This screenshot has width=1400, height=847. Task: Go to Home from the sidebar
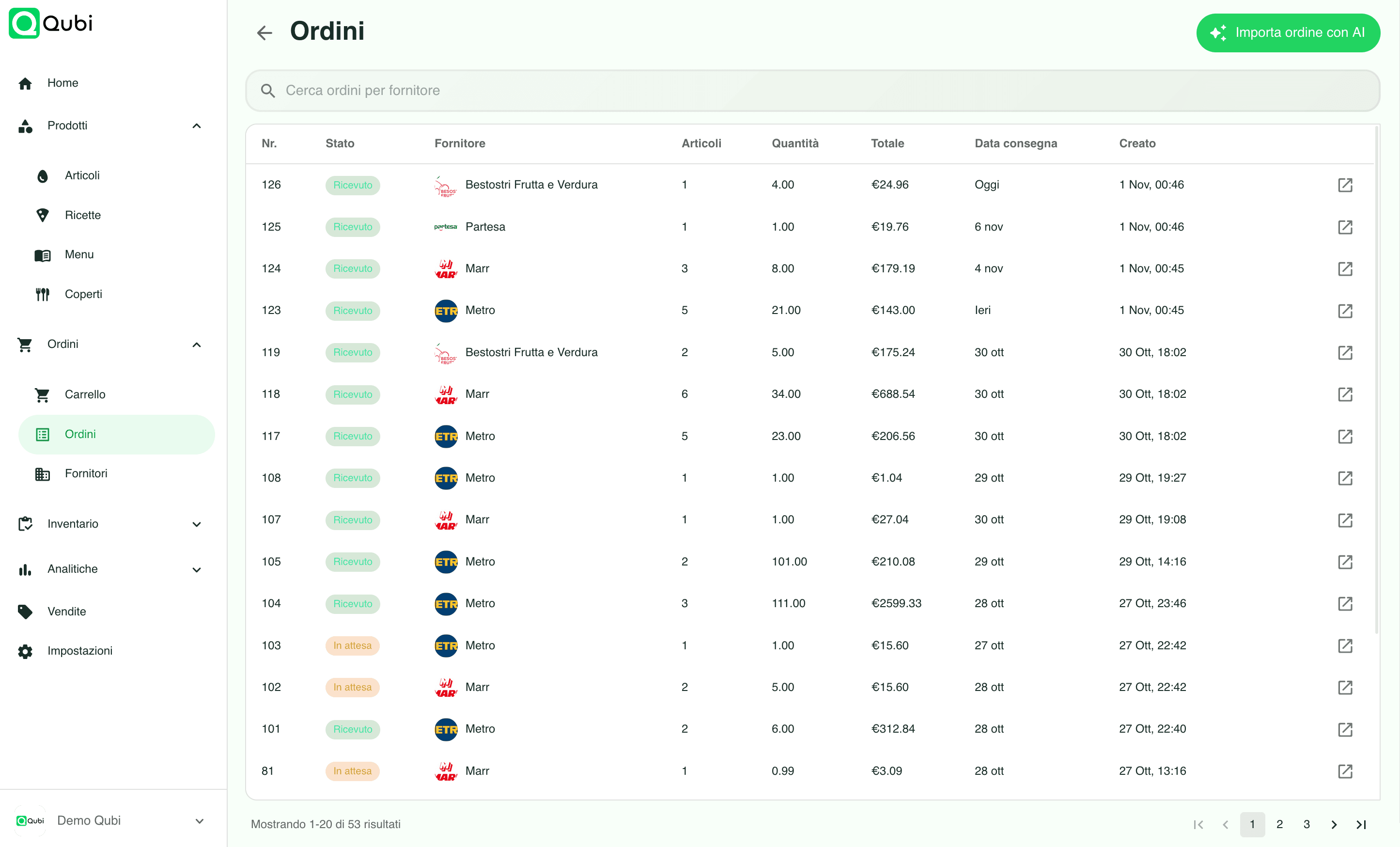[62, 82]
